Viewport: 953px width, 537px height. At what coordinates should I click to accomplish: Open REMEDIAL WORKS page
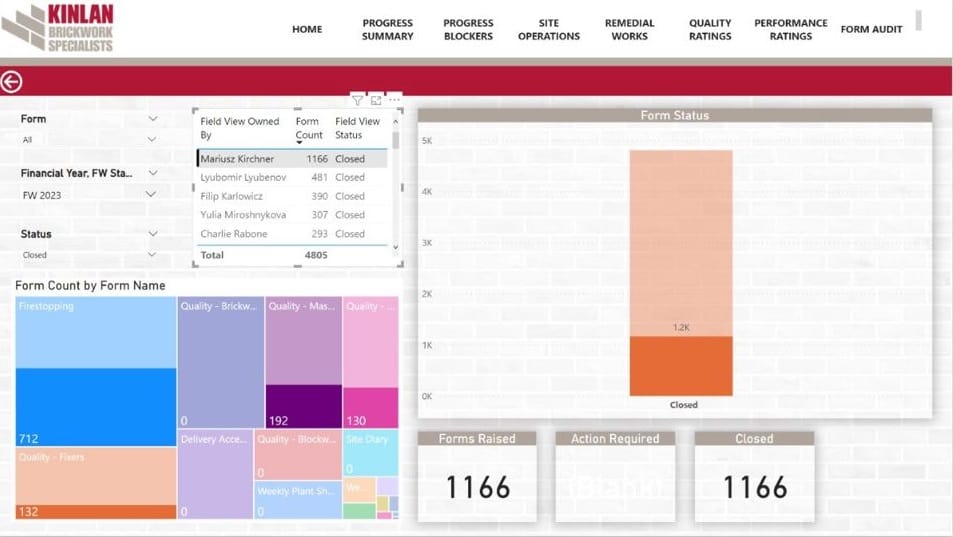(x=630, y=29)
